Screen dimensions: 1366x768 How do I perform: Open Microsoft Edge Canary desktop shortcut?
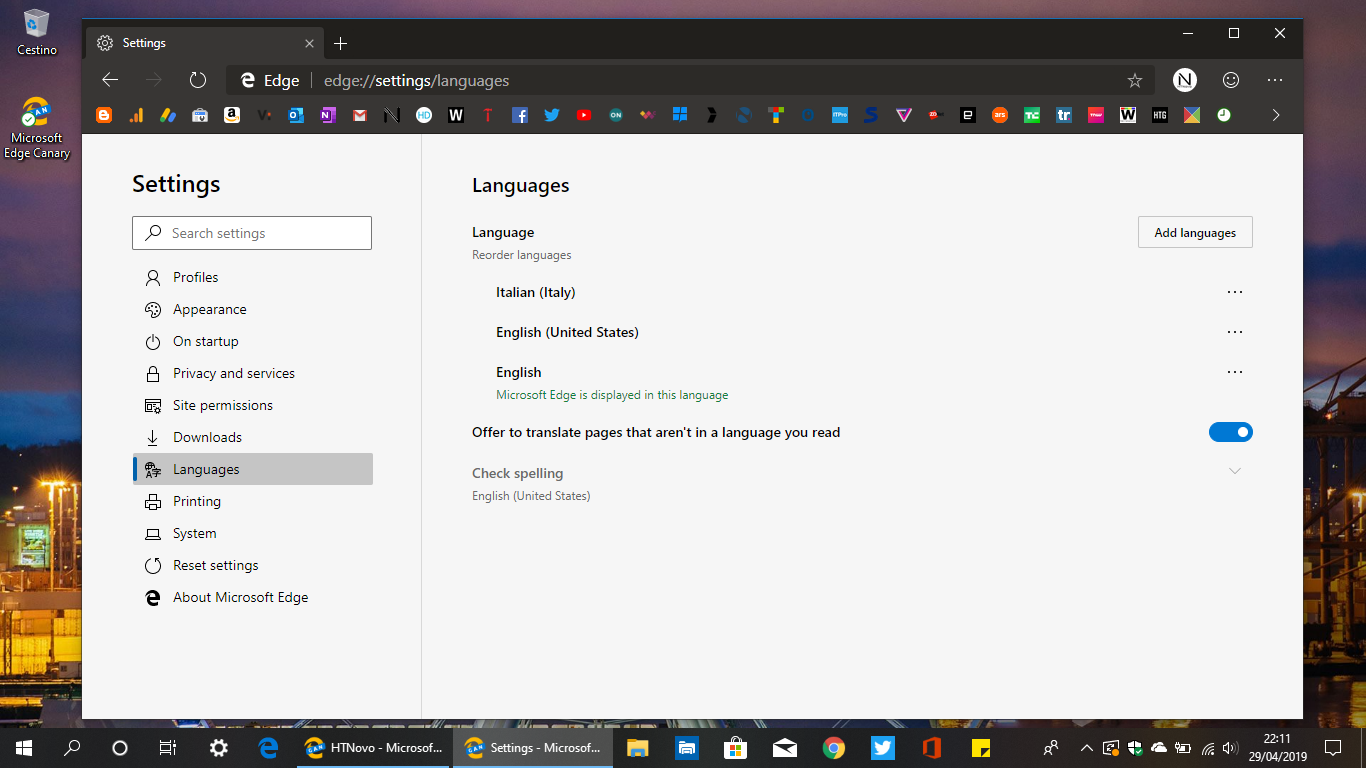[x=37, y=128]
